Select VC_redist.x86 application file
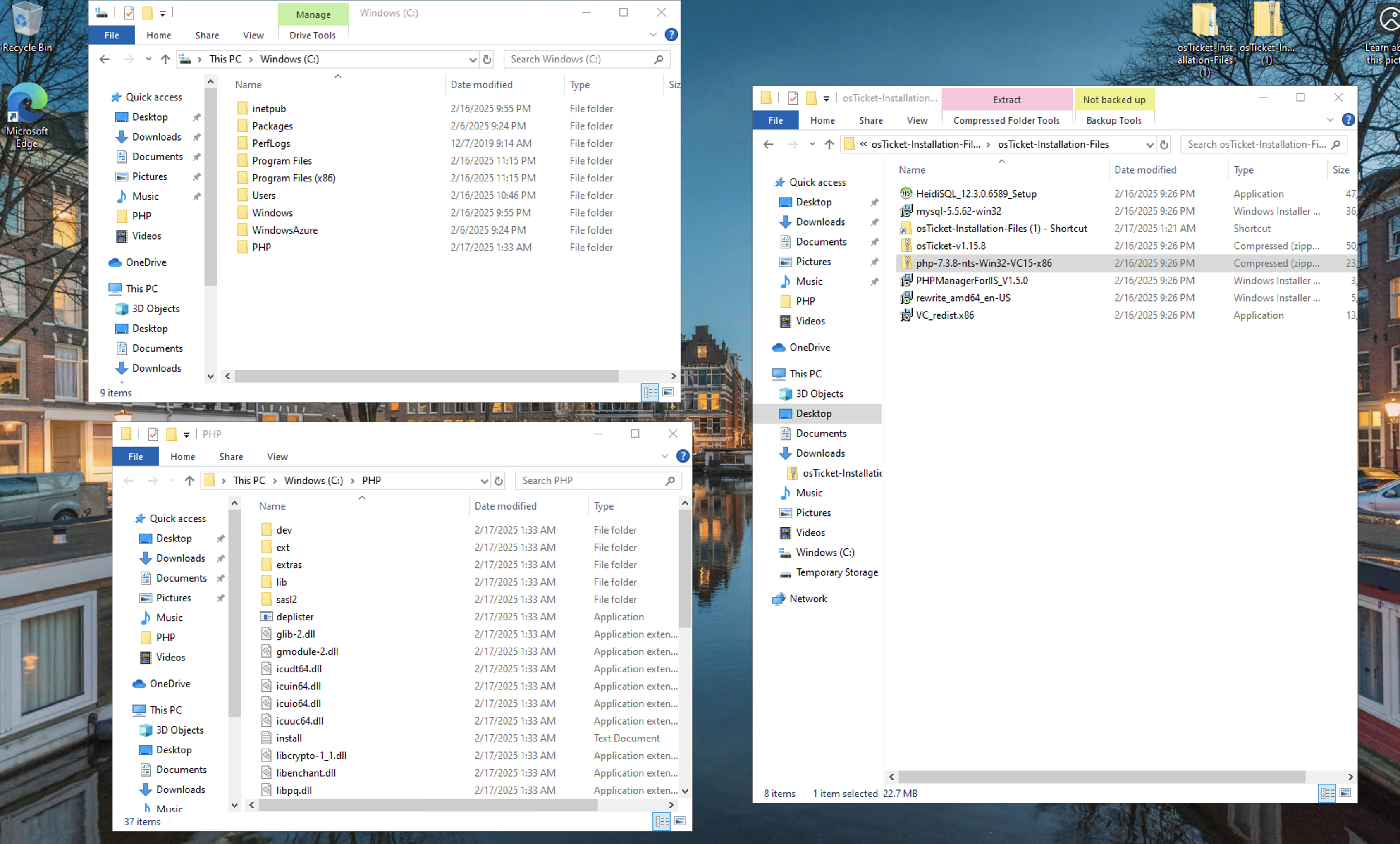The image size is (1400, 844). click(x=945, y=315)
